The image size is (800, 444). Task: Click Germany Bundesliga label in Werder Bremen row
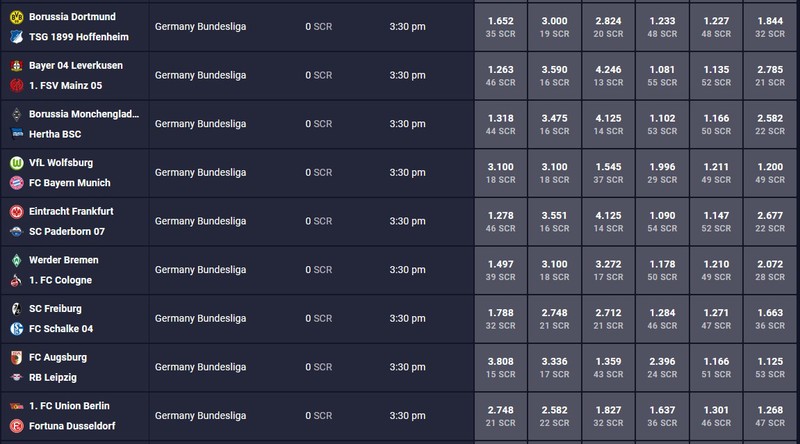tap(201, 270)
